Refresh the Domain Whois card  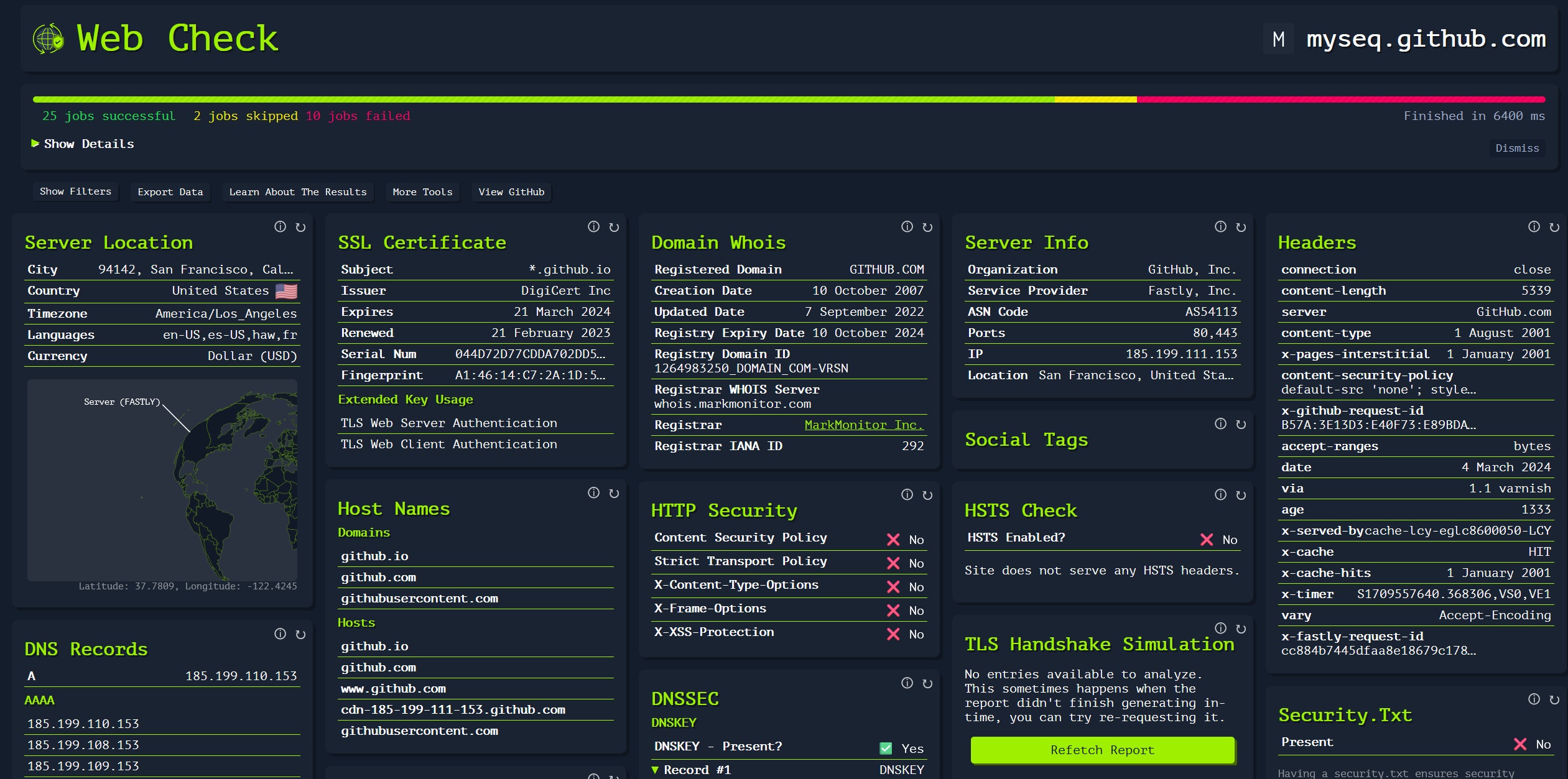927,227
